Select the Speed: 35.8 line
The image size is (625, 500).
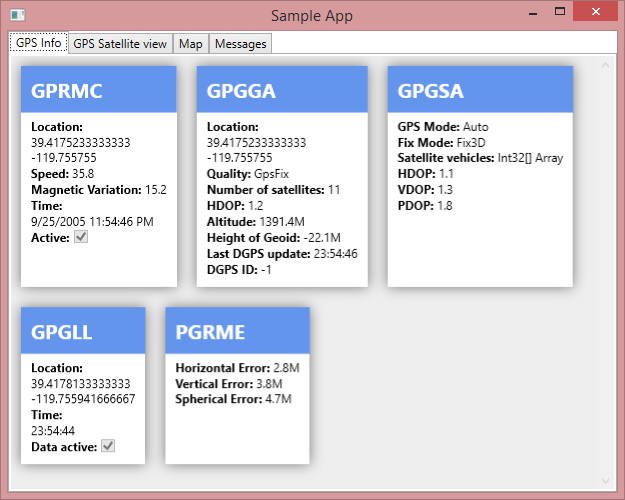(x=63, y=174)
